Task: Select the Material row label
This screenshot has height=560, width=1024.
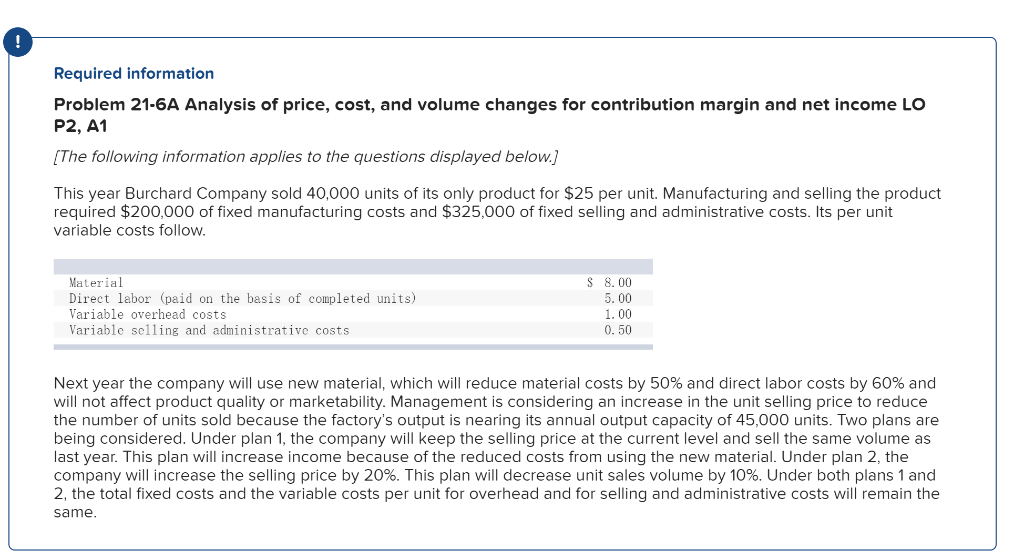Action: click(96, 284)
